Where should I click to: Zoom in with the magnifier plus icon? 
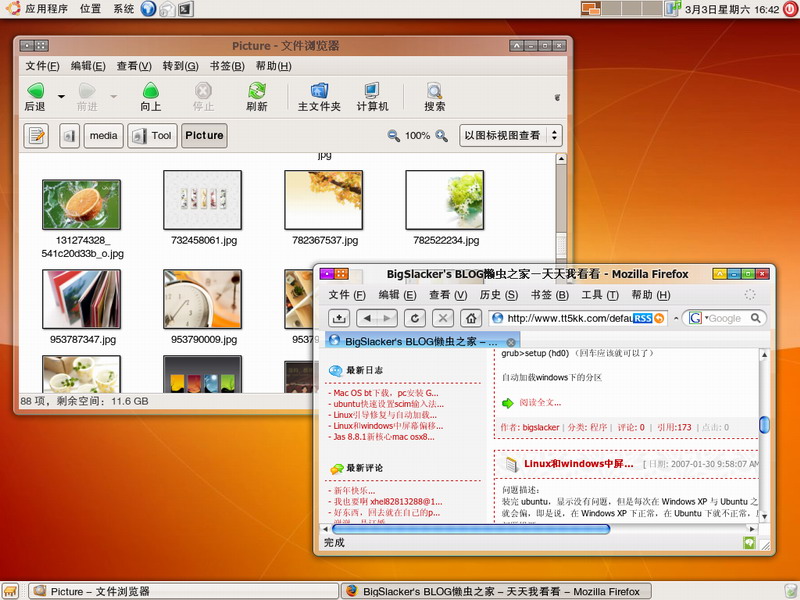pyautogui.click(x=441, y=136)
